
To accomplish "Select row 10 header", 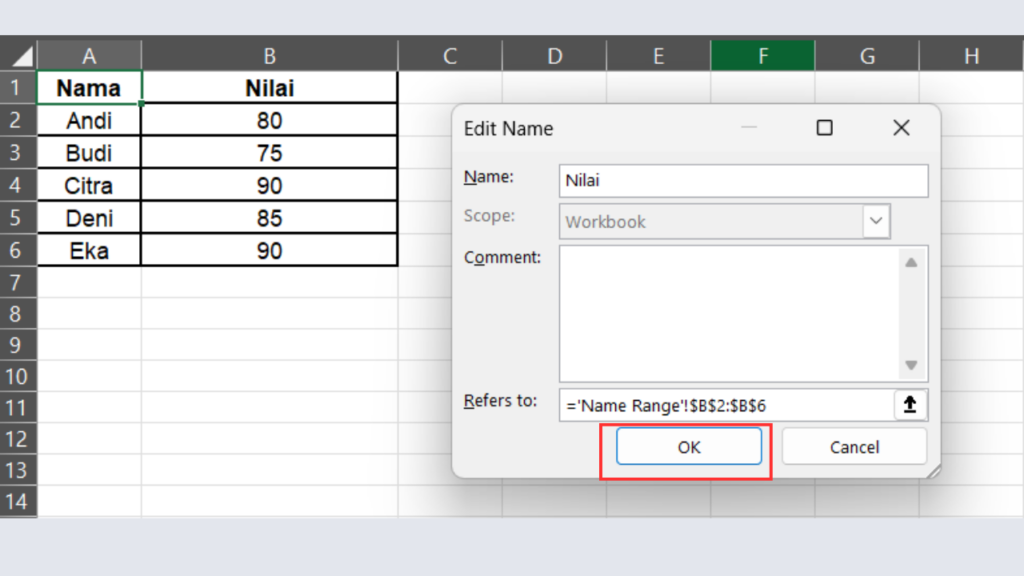I will tap(18, 377).
